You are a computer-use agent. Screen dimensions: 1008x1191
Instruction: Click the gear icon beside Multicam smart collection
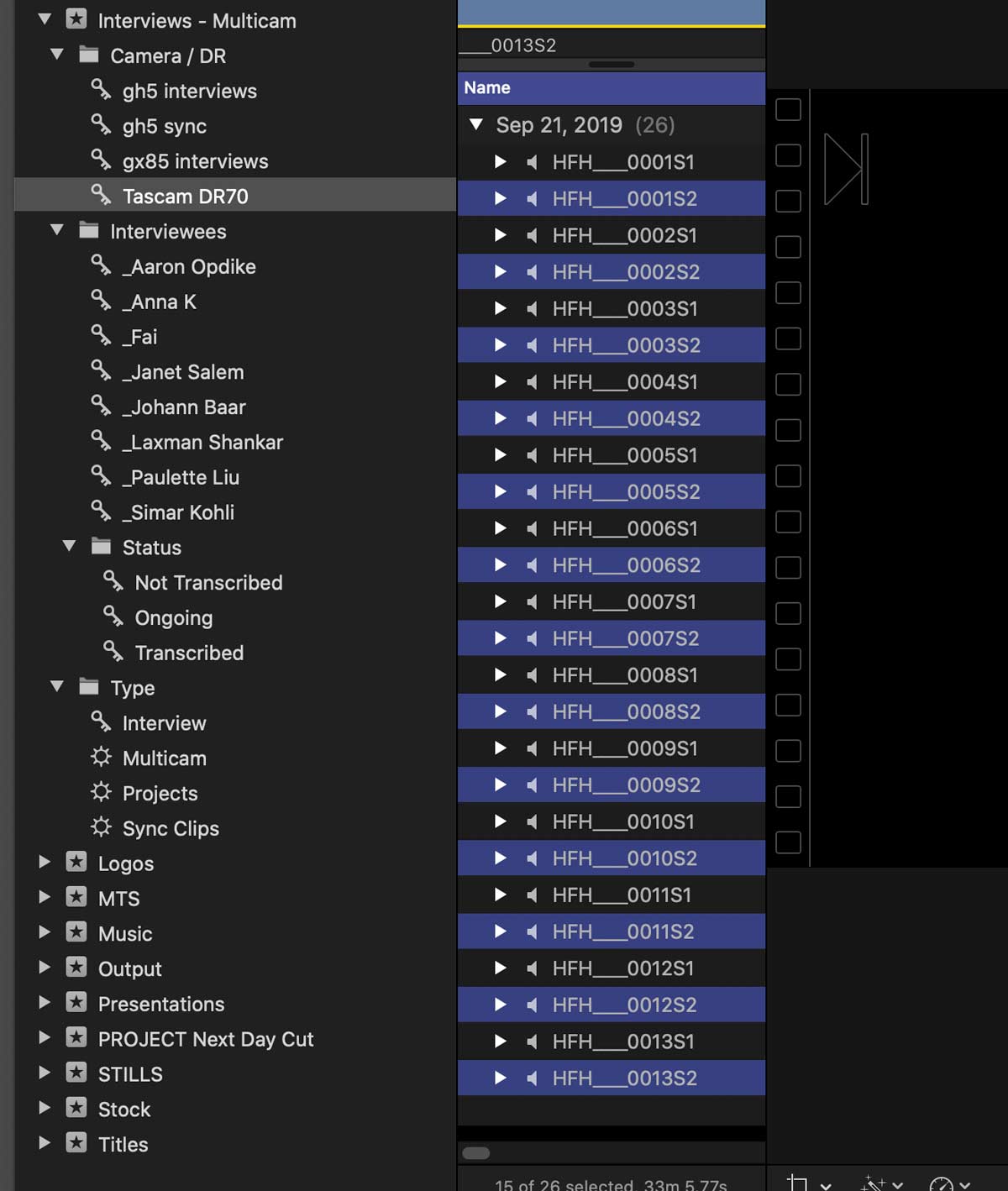tap(101, 757)
